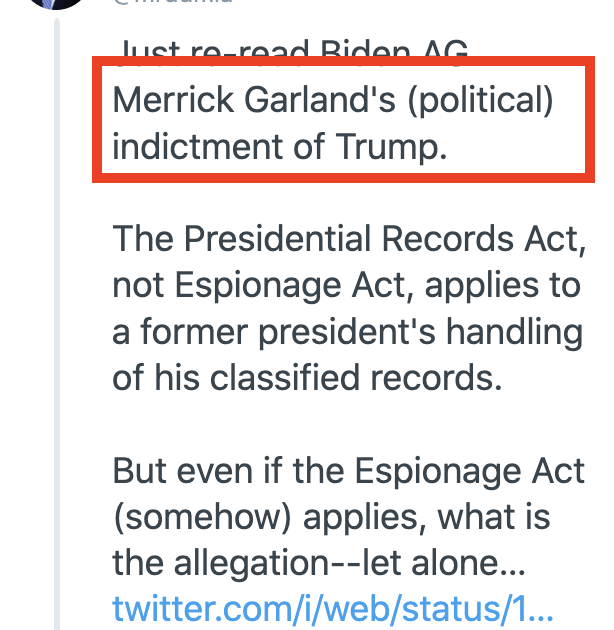Click the line "not Espionage Act, applies to"
Viewport: 614px width, 630px height.
(x=347, y=286)
